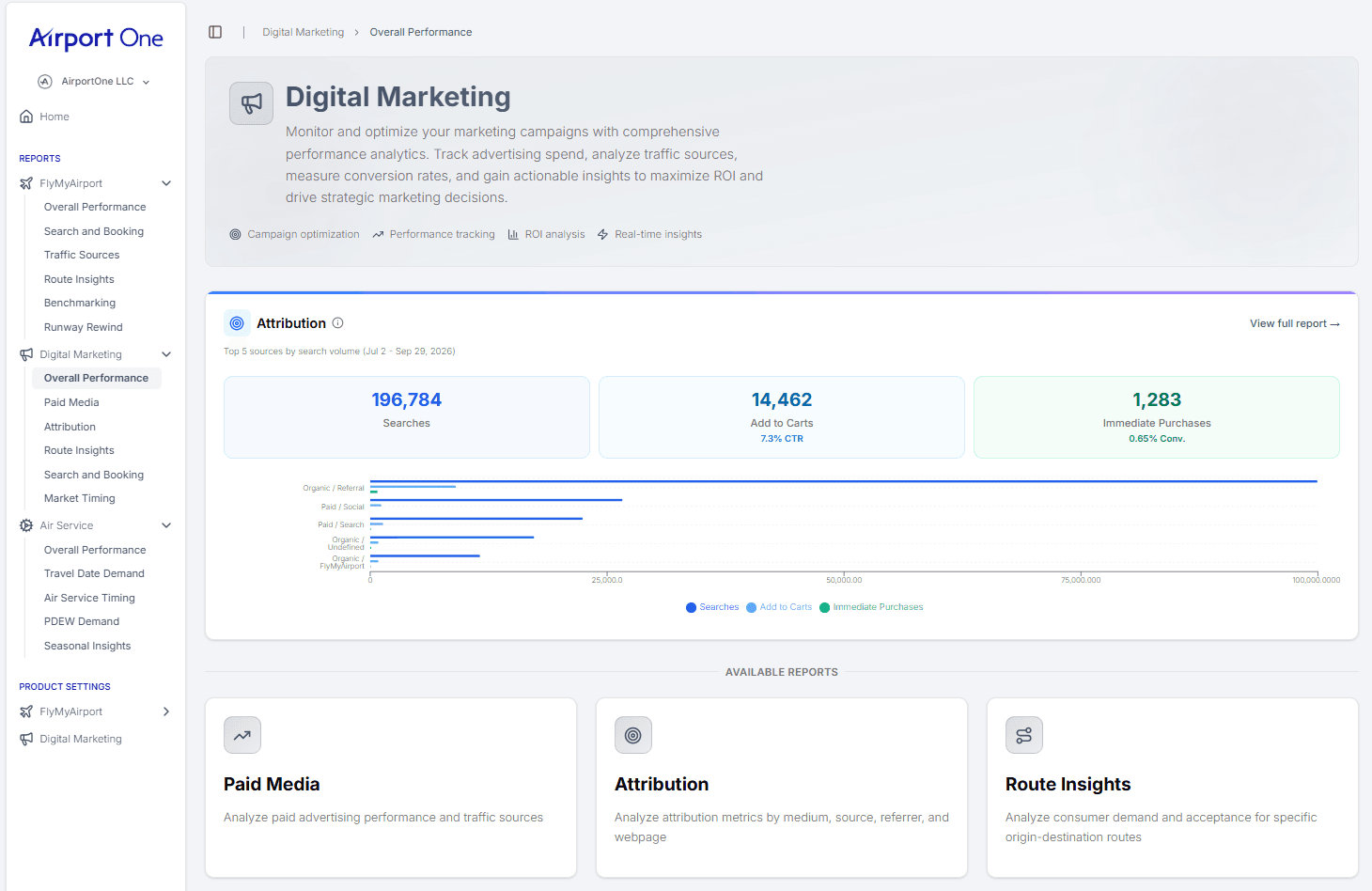Open Seasonal Insights in the sidebar
1372x891 pixels.
87,646
